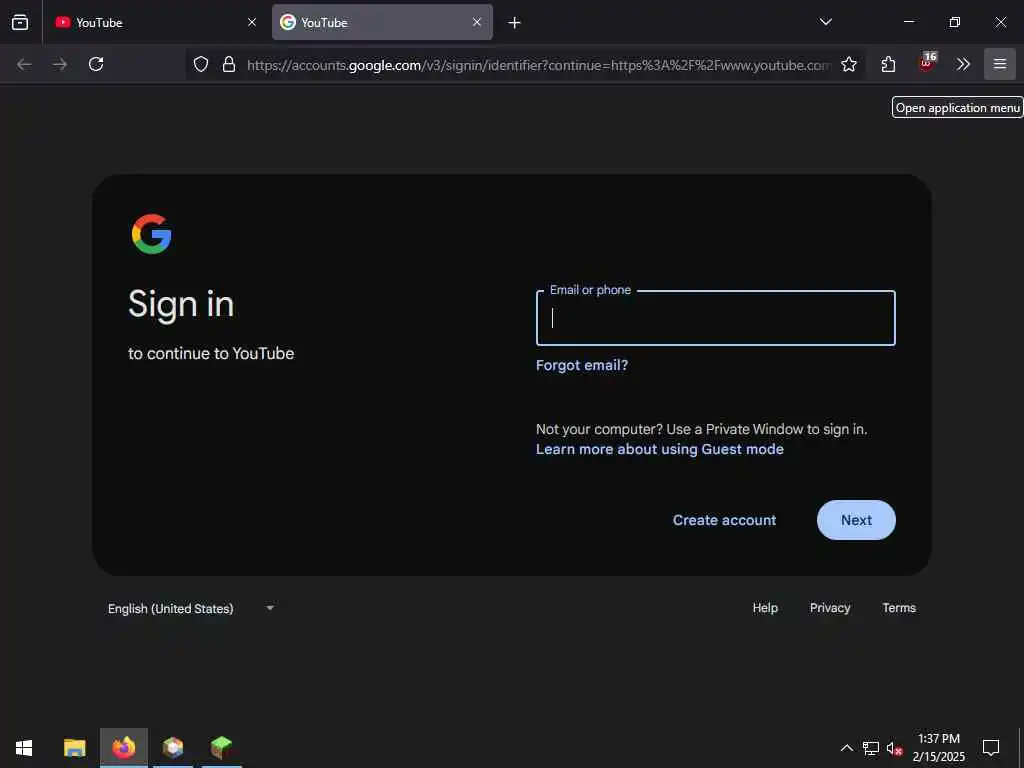Viewport: 1024px width, 768px height.
Task: Focus the Email or phone field
Action: 716,318
